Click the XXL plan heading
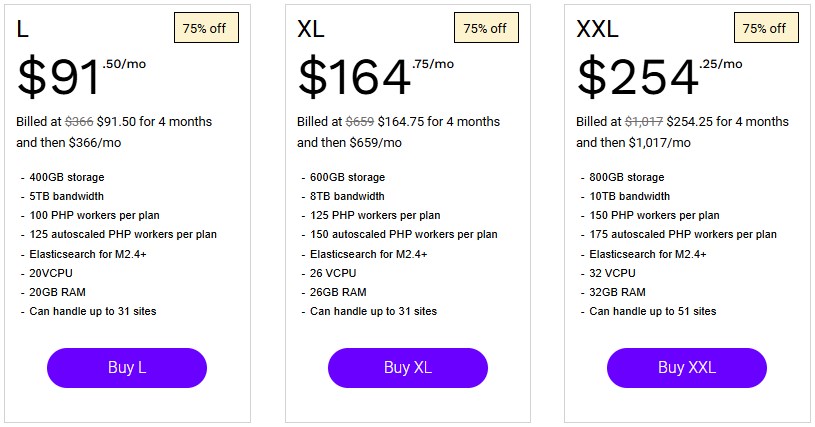The width and height of the screenshot is (815, 427). coord(599,30)
